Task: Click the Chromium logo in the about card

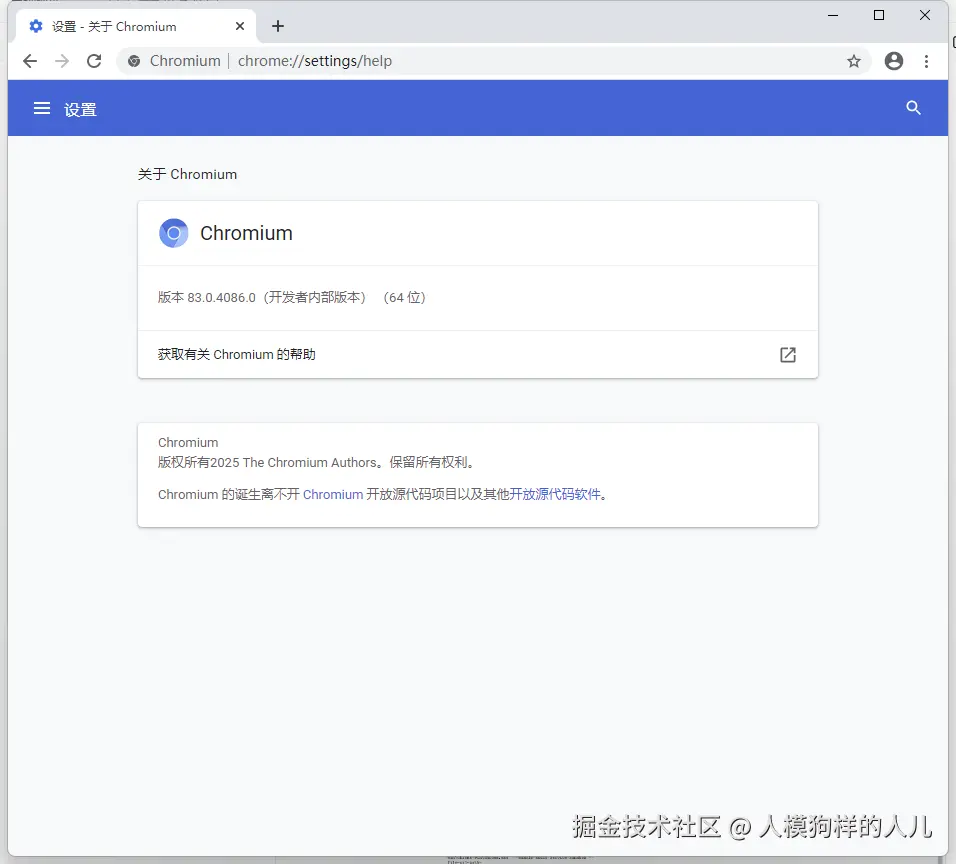Action: (174, 233)
